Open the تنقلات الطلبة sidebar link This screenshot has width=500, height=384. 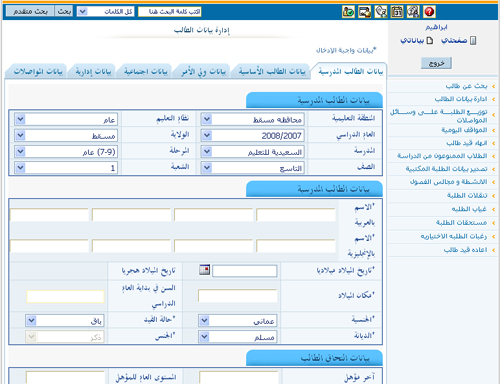click(467, 195)
